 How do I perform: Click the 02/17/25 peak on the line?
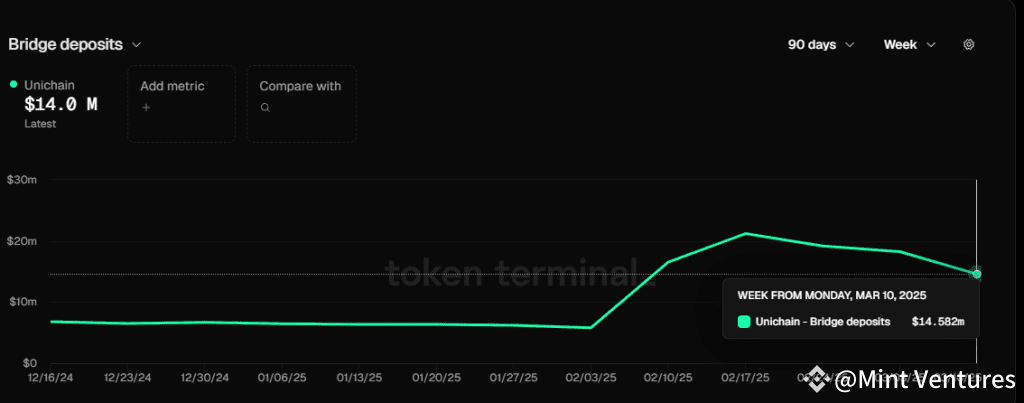pos(745,233)
